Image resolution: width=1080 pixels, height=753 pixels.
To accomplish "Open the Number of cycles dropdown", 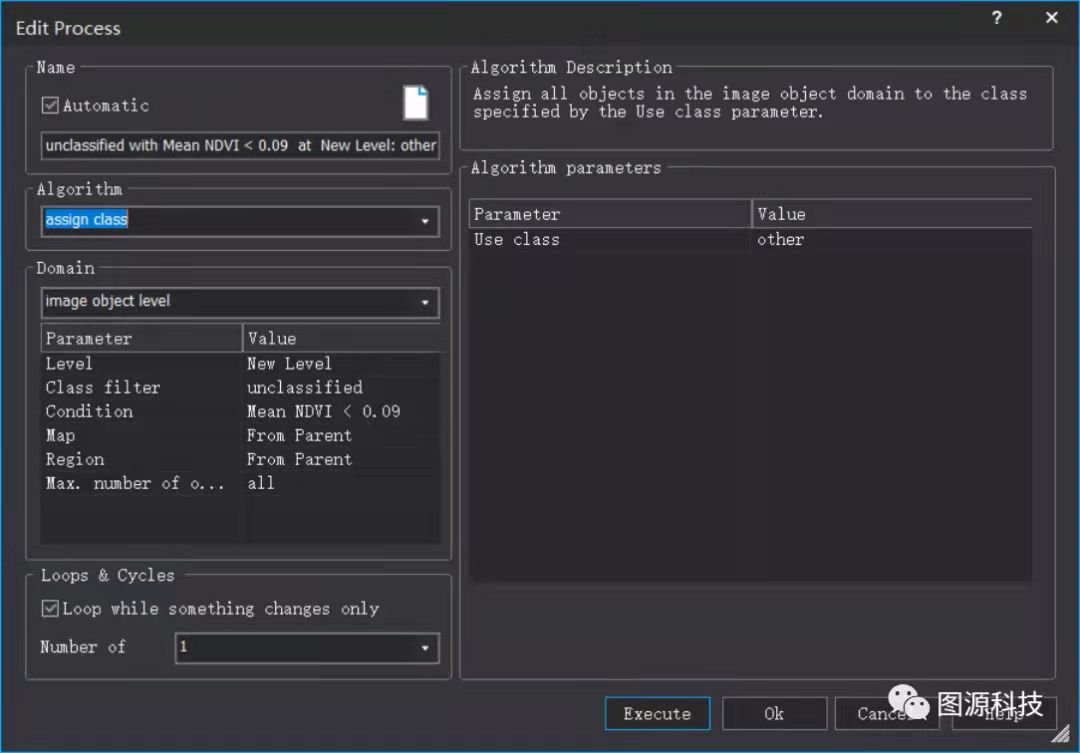I will [x=425, y=648].
